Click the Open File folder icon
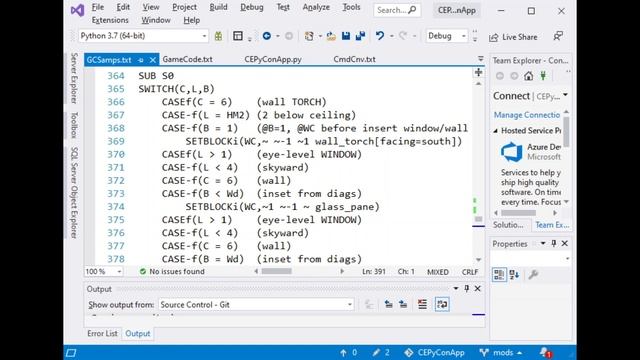The width and height of the screenshot is (640, 360). coord(331,36)
